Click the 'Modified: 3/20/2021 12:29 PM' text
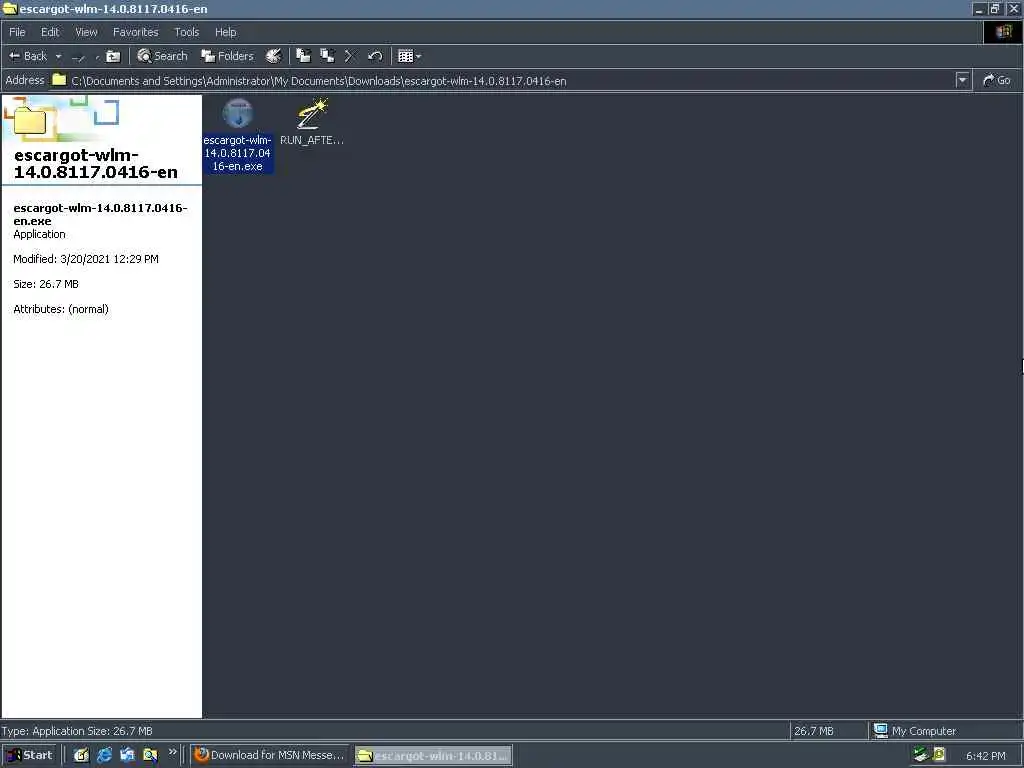Screen dimensions: 1024x768 [86, 259]
